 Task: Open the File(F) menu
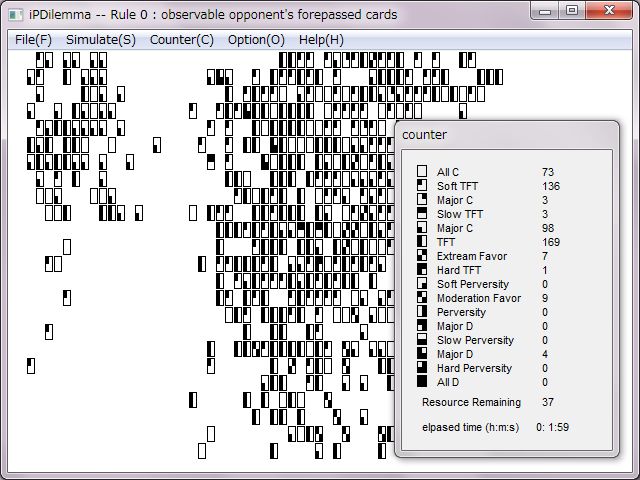tap(33, 40)
